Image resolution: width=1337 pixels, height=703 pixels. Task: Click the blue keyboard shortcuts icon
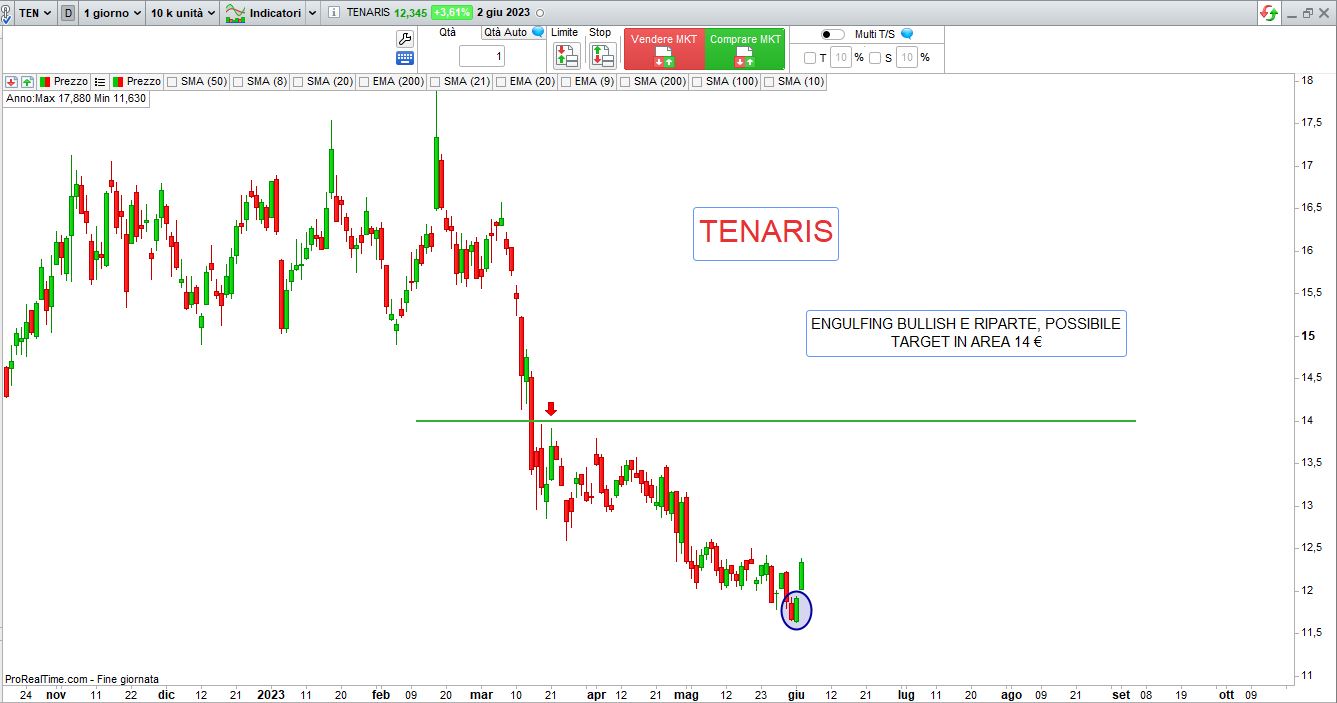coord(405,58)
